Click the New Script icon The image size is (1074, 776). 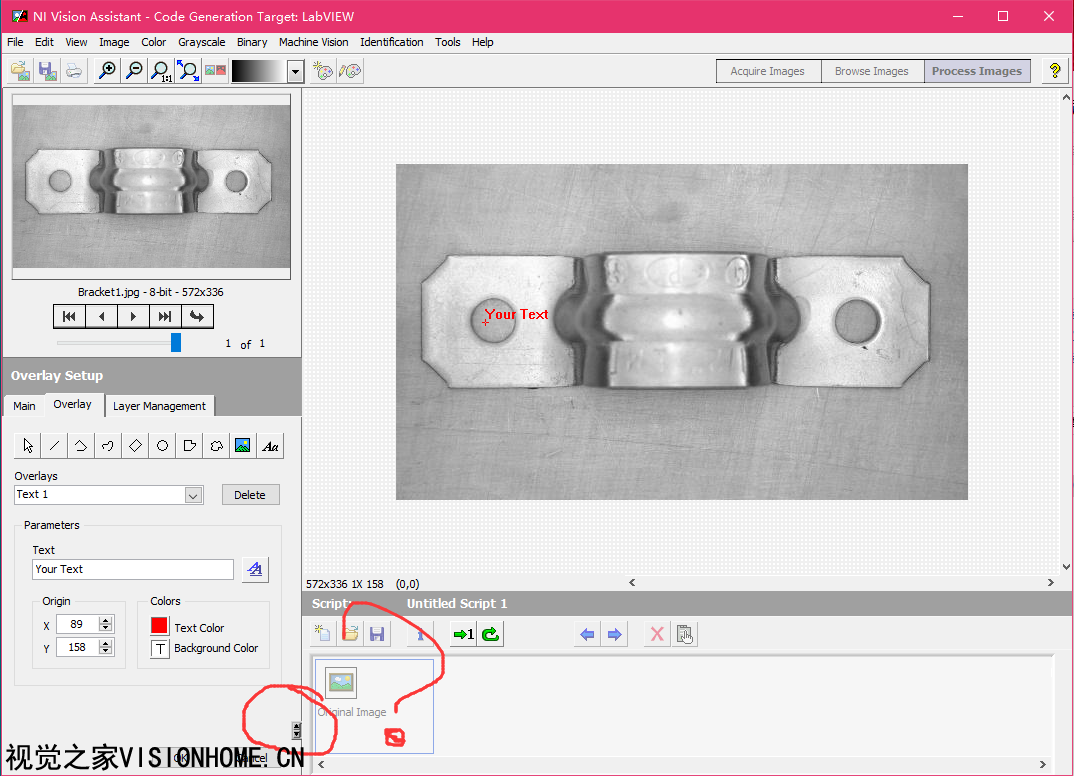click(323, 634)
